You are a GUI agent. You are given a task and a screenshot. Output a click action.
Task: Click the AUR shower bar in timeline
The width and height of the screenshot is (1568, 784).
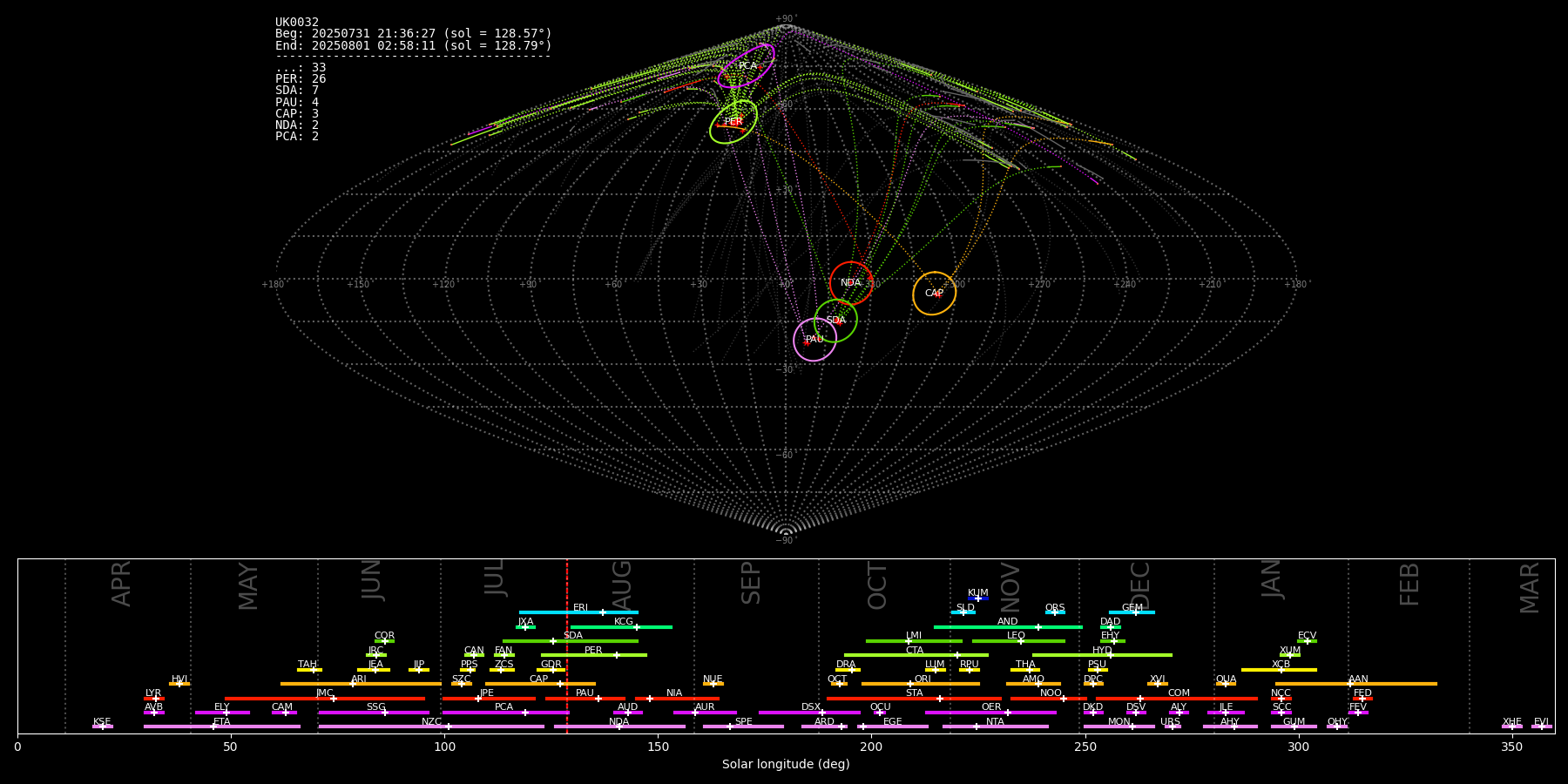705,713
